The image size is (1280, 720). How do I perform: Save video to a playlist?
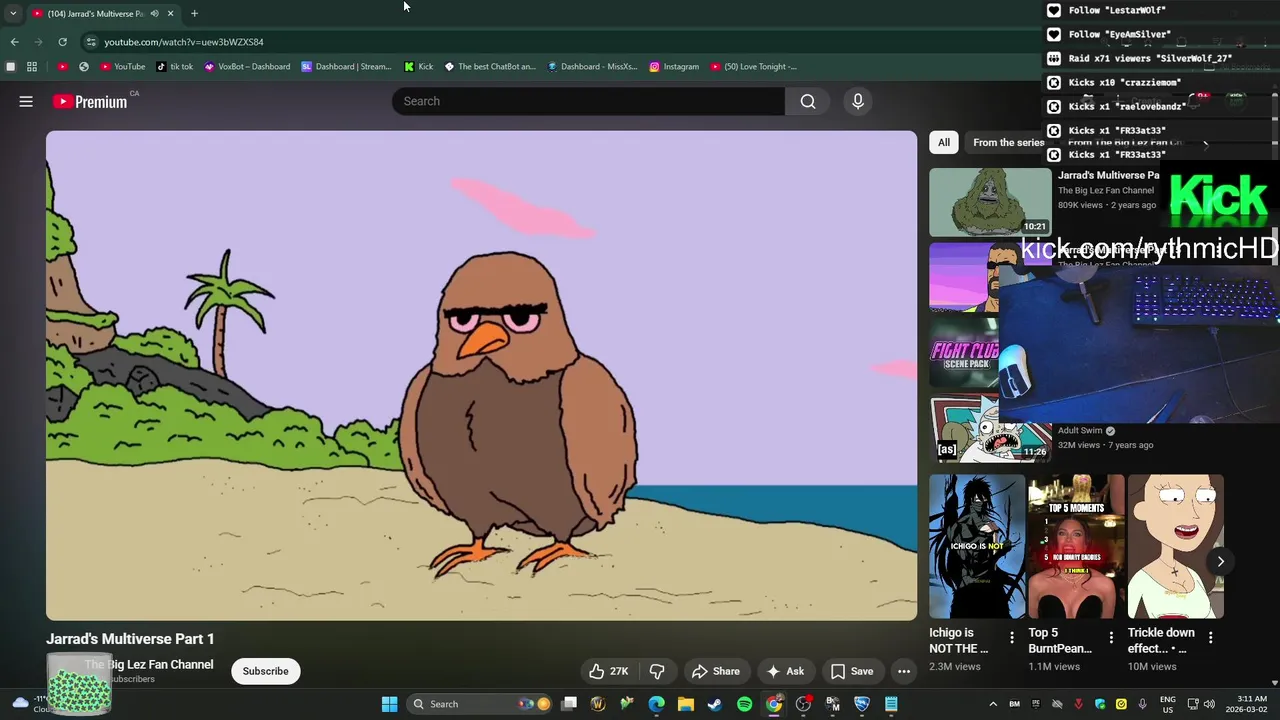[x=852, y=671]
